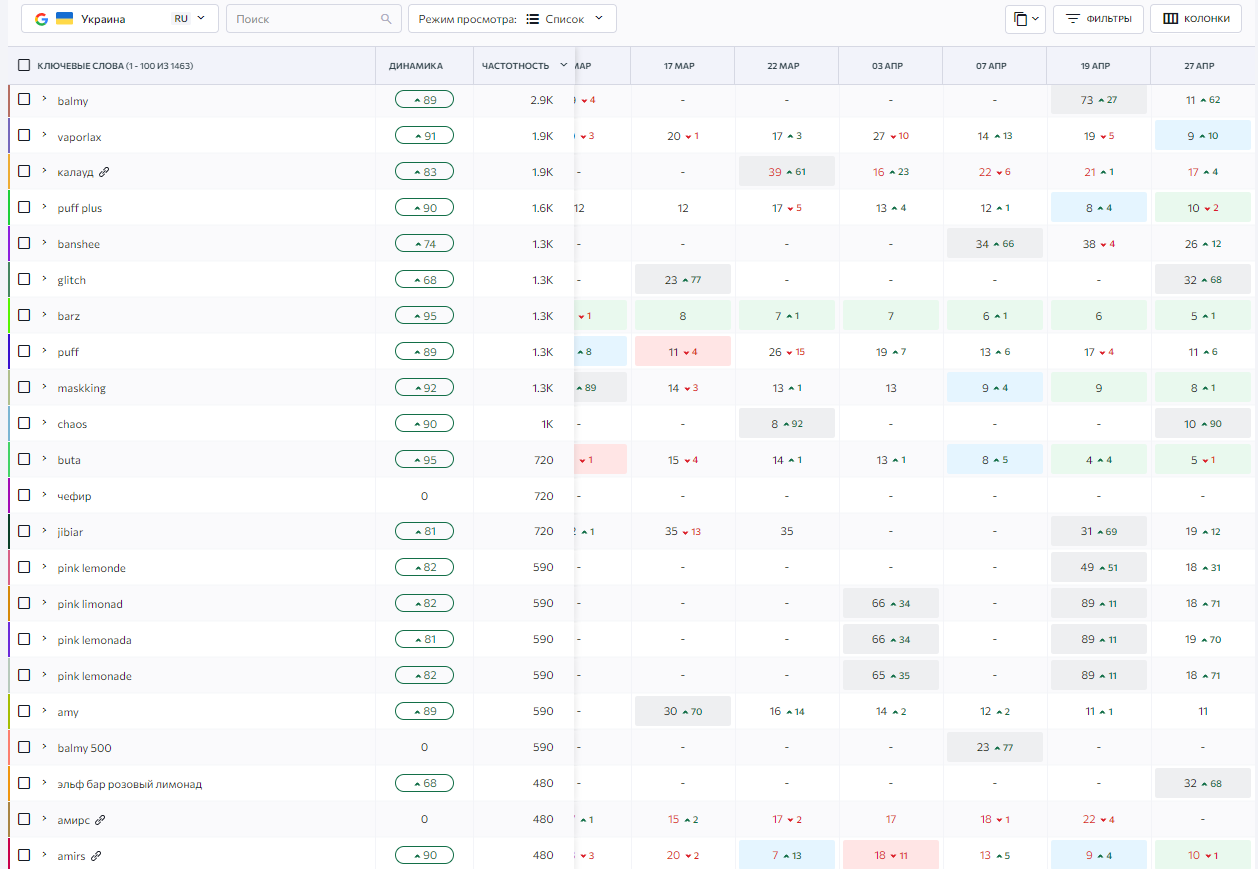The image size is (1258, 869).
Task: Check the chaos keyword checkbox
Action: click(24, 423)
